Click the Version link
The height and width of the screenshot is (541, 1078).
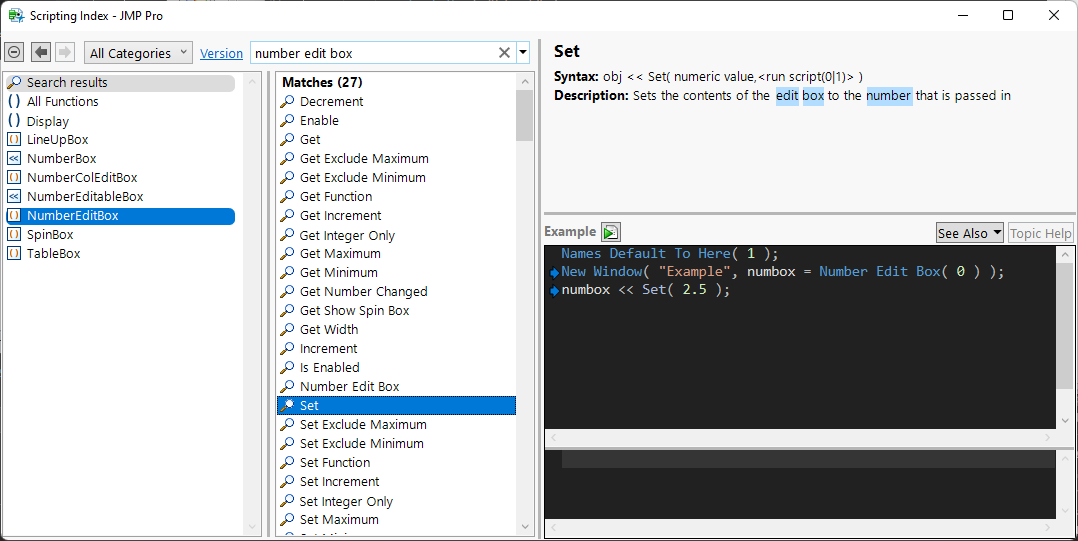(221, 53)
